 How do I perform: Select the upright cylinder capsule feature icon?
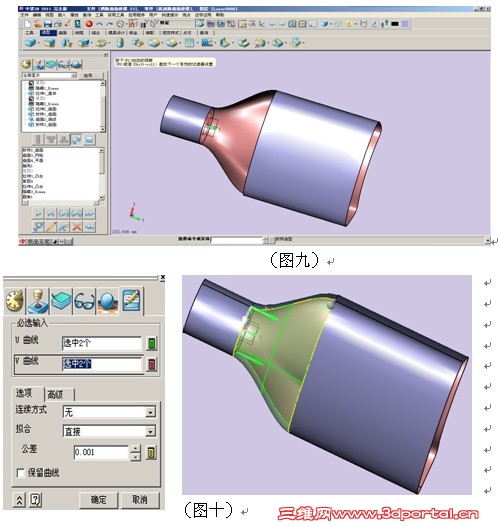coord(120,43)
